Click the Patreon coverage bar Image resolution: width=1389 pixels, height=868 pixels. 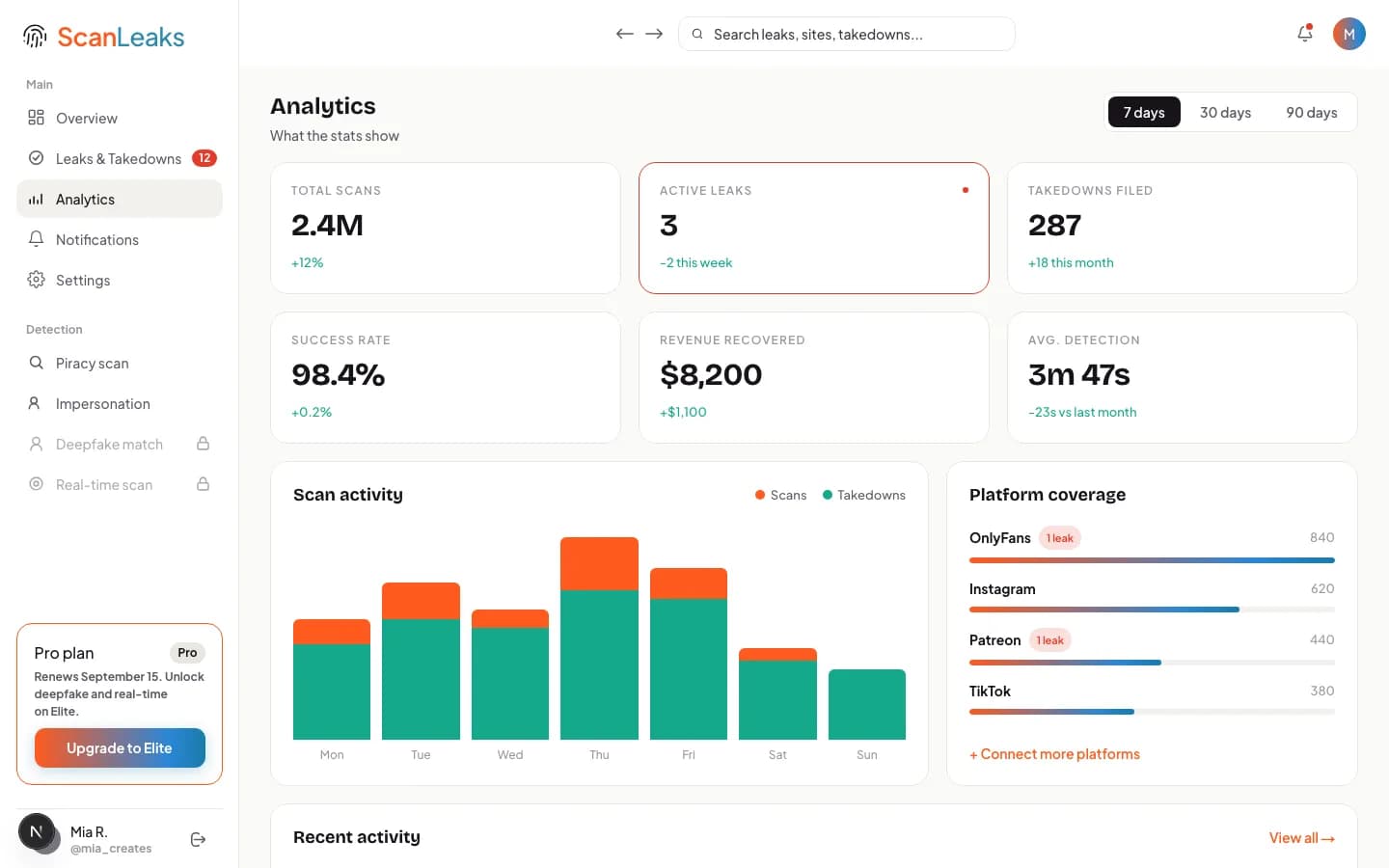pyautogui.click(x=1152, y=663)
